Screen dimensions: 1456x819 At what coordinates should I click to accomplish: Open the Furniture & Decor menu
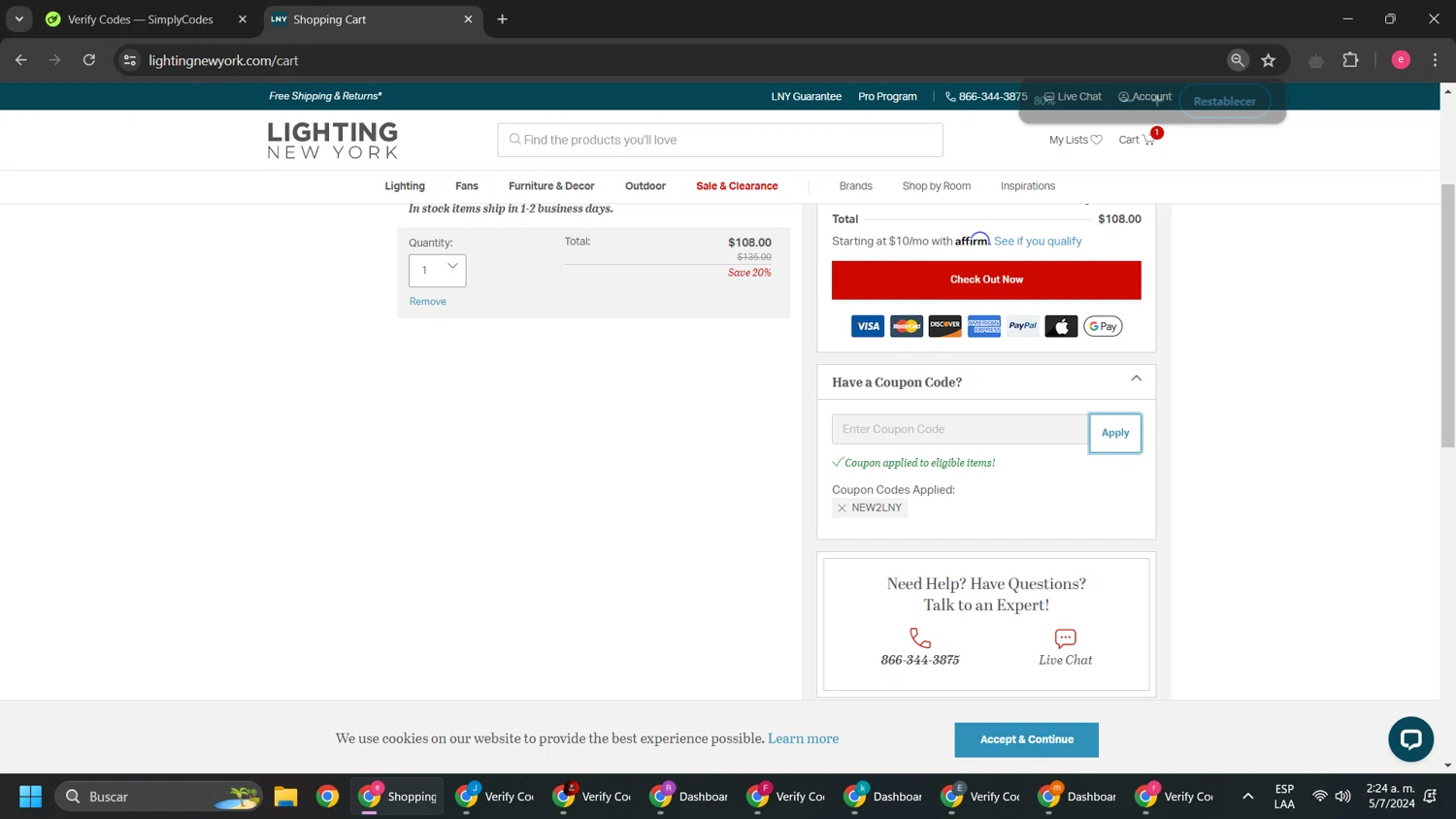coord(551,186)
